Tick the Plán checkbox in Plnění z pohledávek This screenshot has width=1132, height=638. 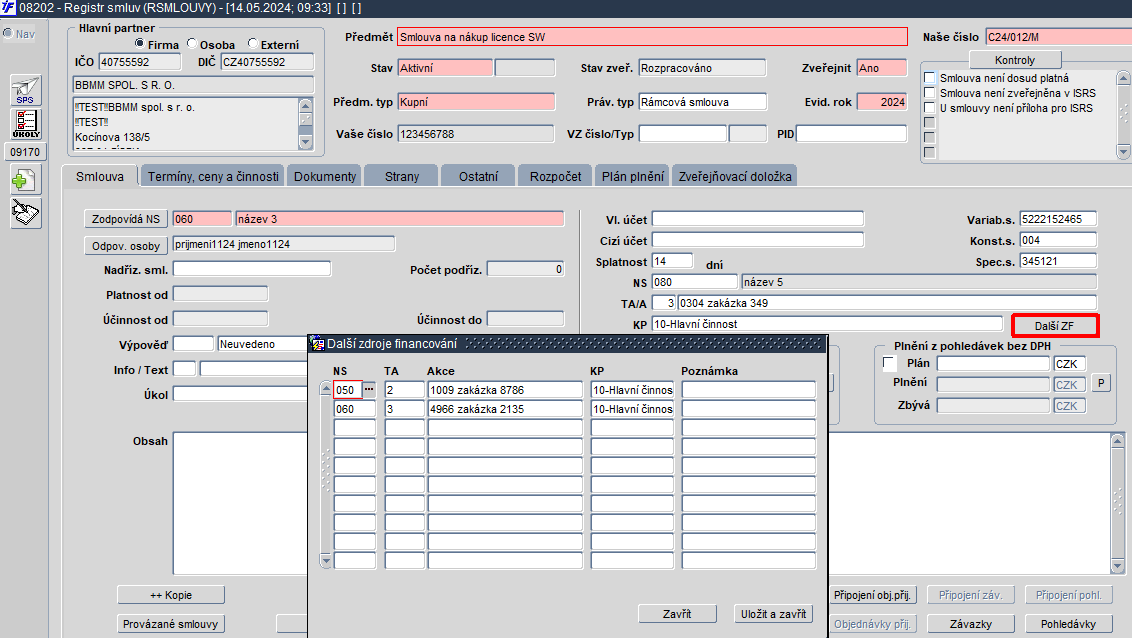click(889, 363)
